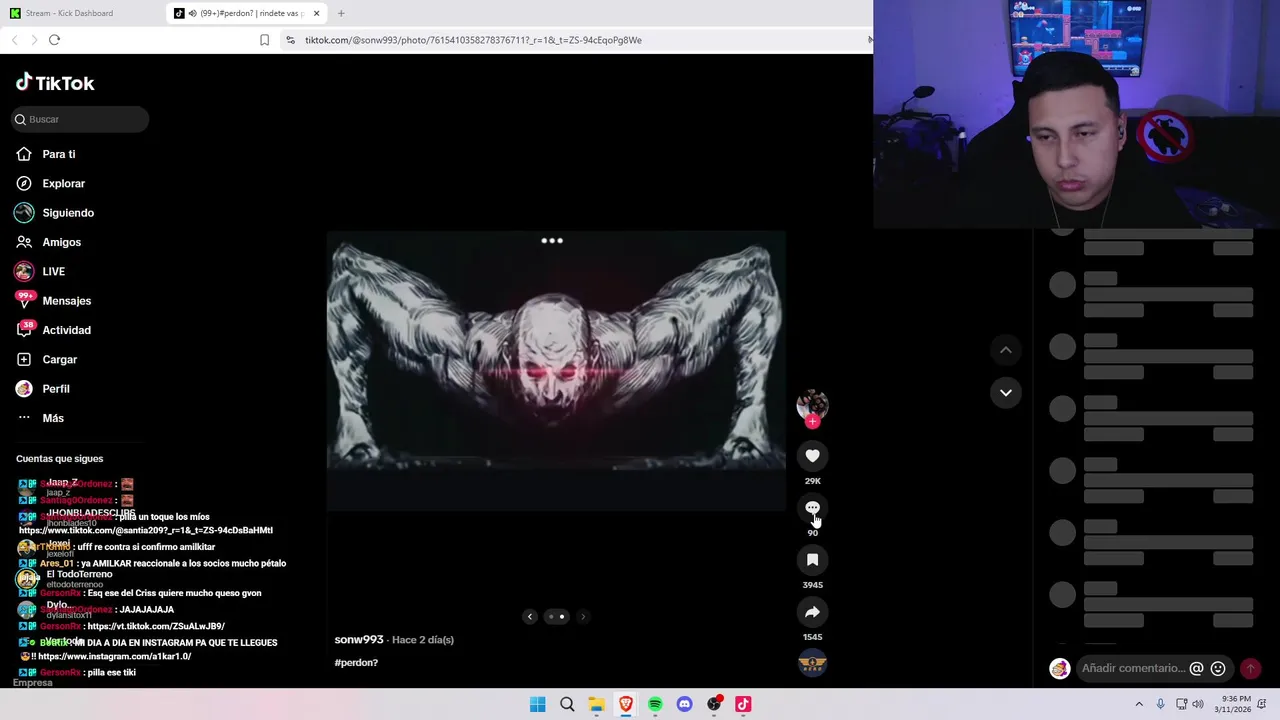The image size is (1280, 720).
Task: Open Brave browser from taskbar
Action: pyautogui.click(x=625, y=704)
